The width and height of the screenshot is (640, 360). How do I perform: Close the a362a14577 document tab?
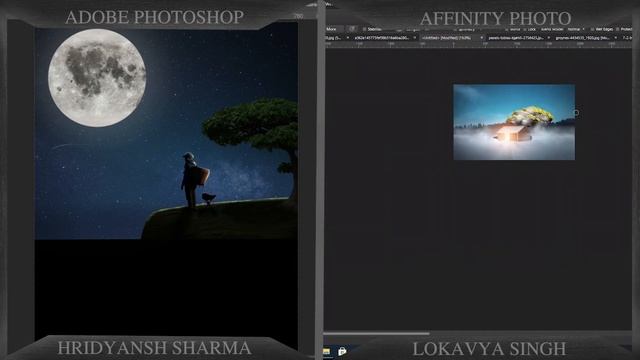pyautogui.click(x=415, y=38)
